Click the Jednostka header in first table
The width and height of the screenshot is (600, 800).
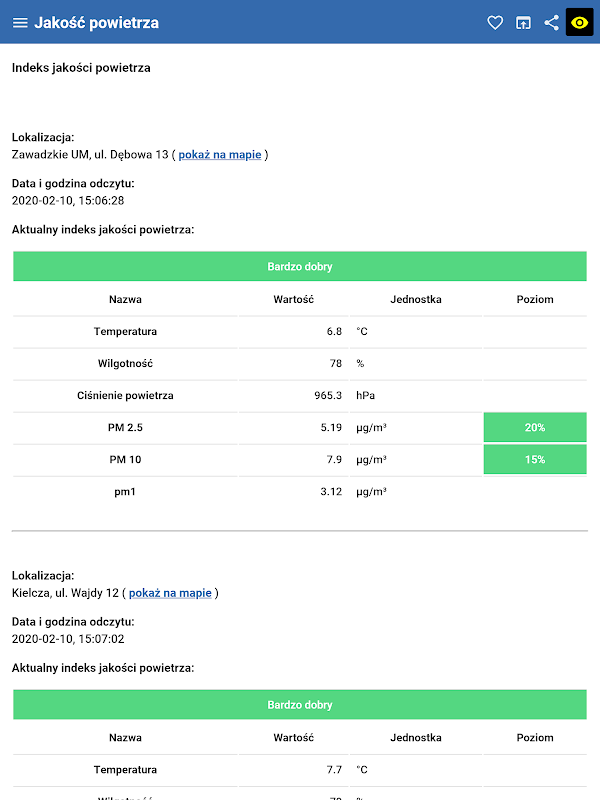point(416,299)
